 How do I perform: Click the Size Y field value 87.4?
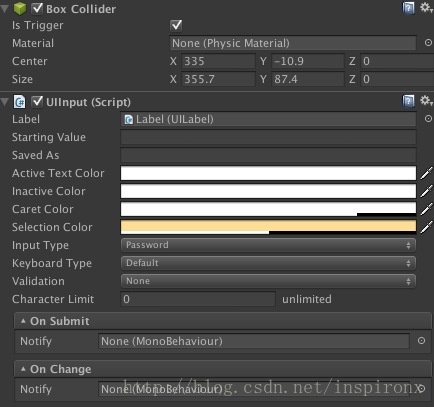pyautogui.click(x=308, y=79)
